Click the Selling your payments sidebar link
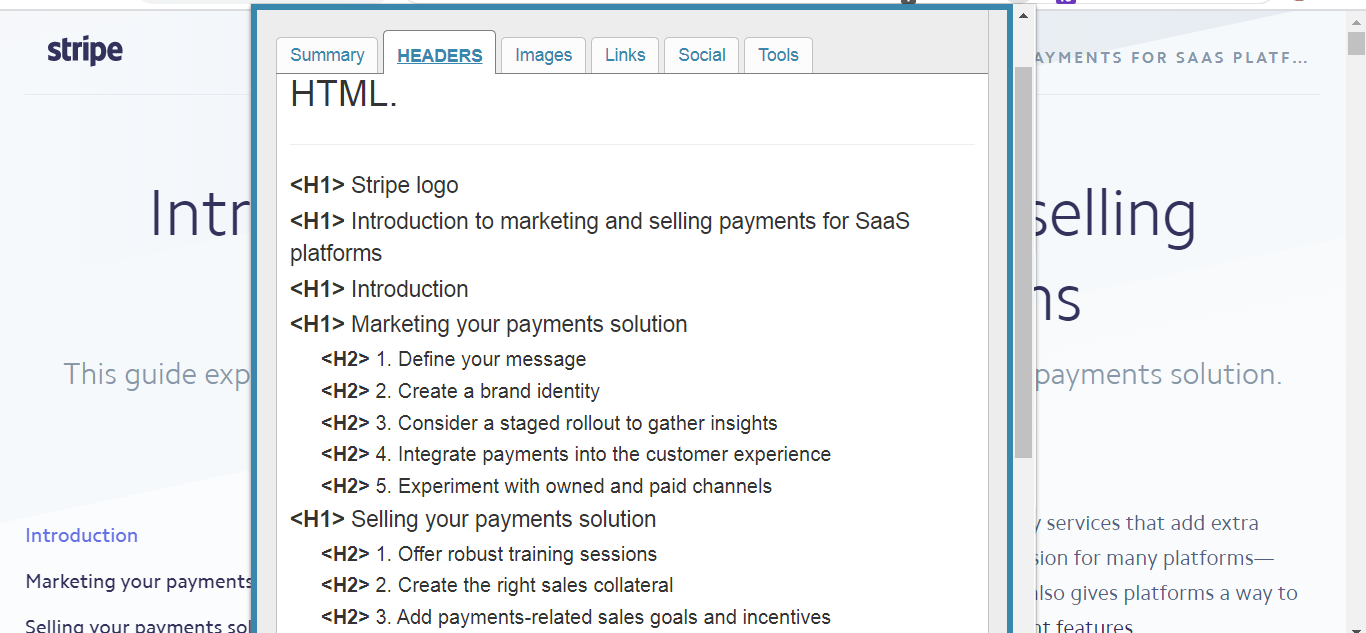Viewport: 1366px width, 633px height. pyautogui.click(x=139, y=625)
